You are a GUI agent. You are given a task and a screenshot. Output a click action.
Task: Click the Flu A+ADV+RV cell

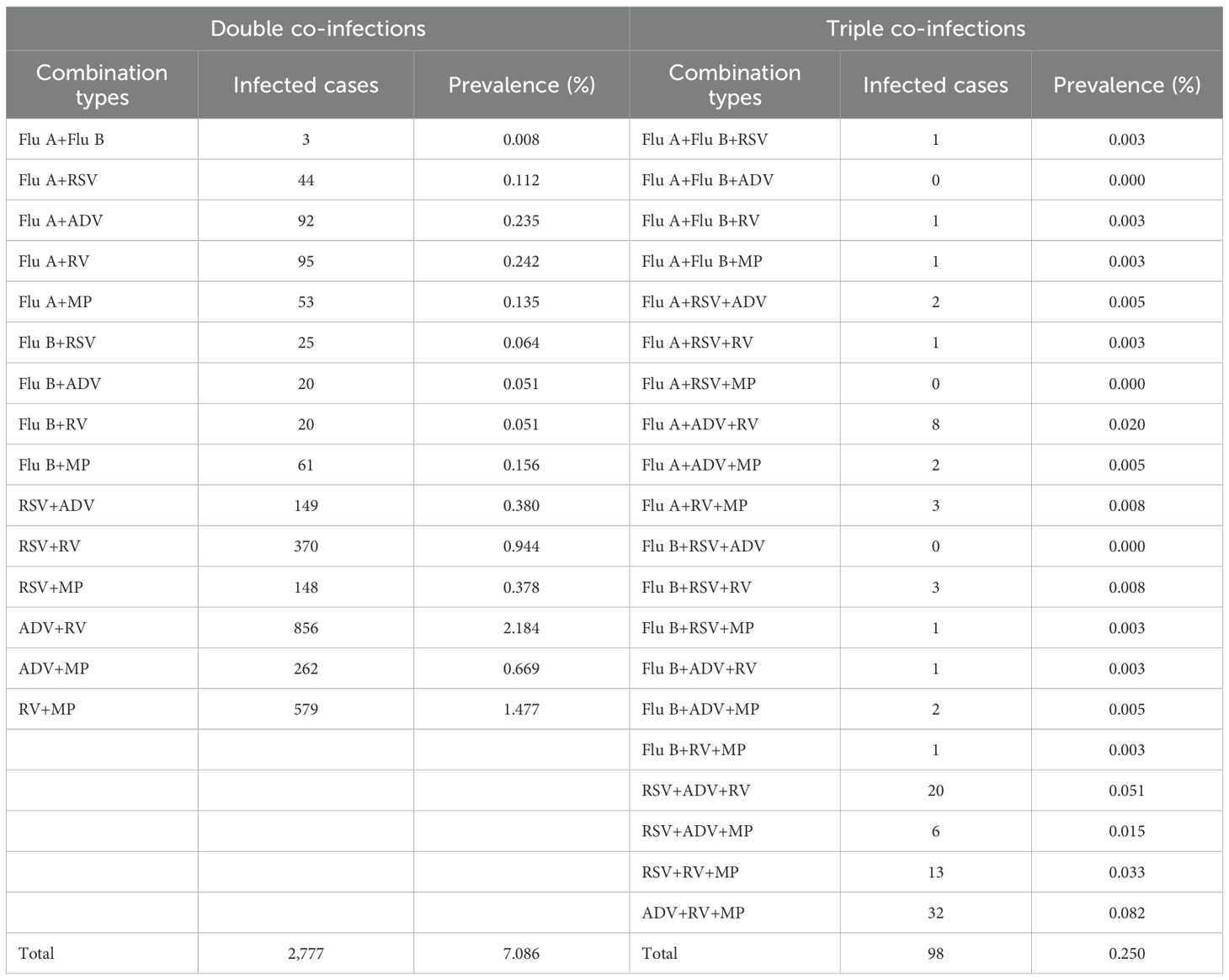tap(700, 424)
